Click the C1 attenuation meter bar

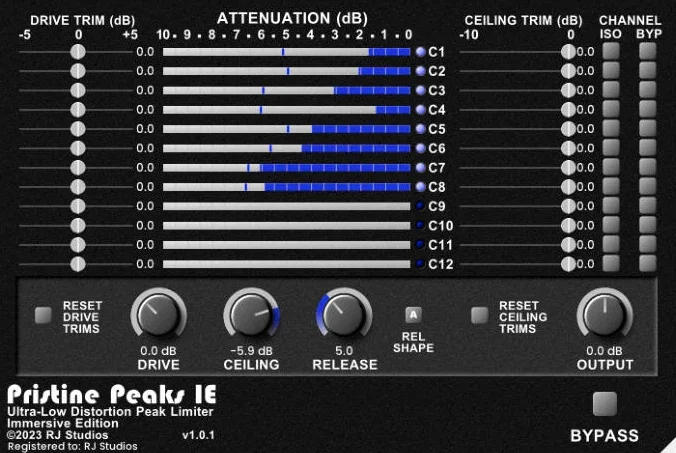pos(287,52)
